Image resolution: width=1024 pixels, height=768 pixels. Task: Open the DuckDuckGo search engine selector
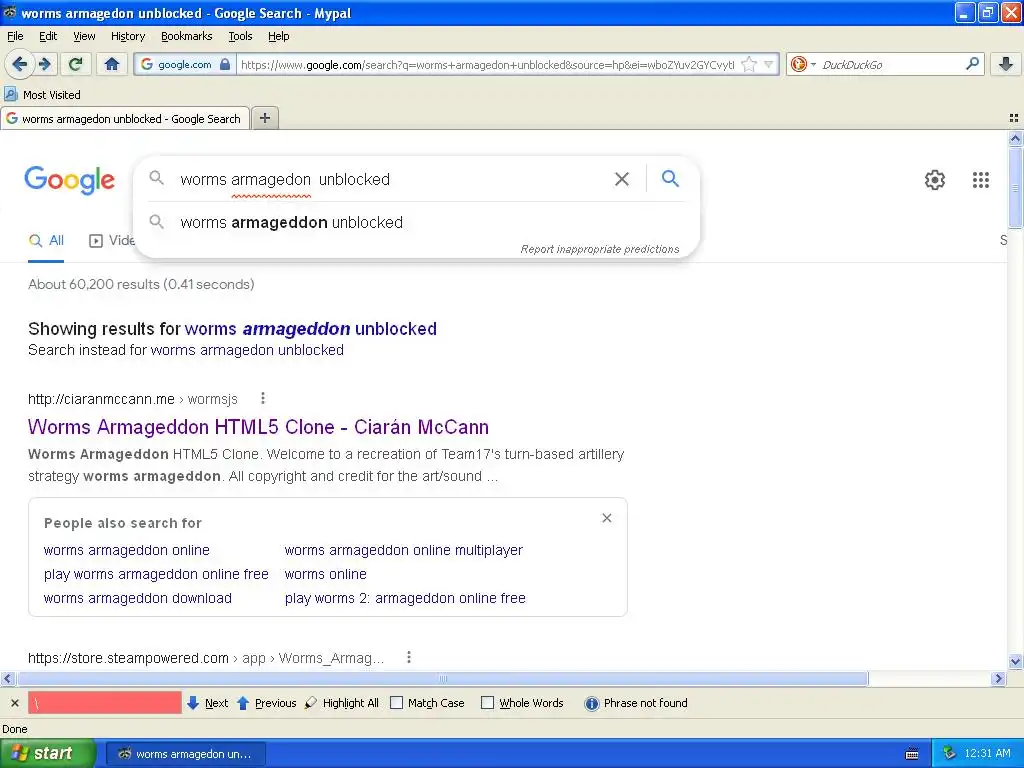(x=803, y=64)
